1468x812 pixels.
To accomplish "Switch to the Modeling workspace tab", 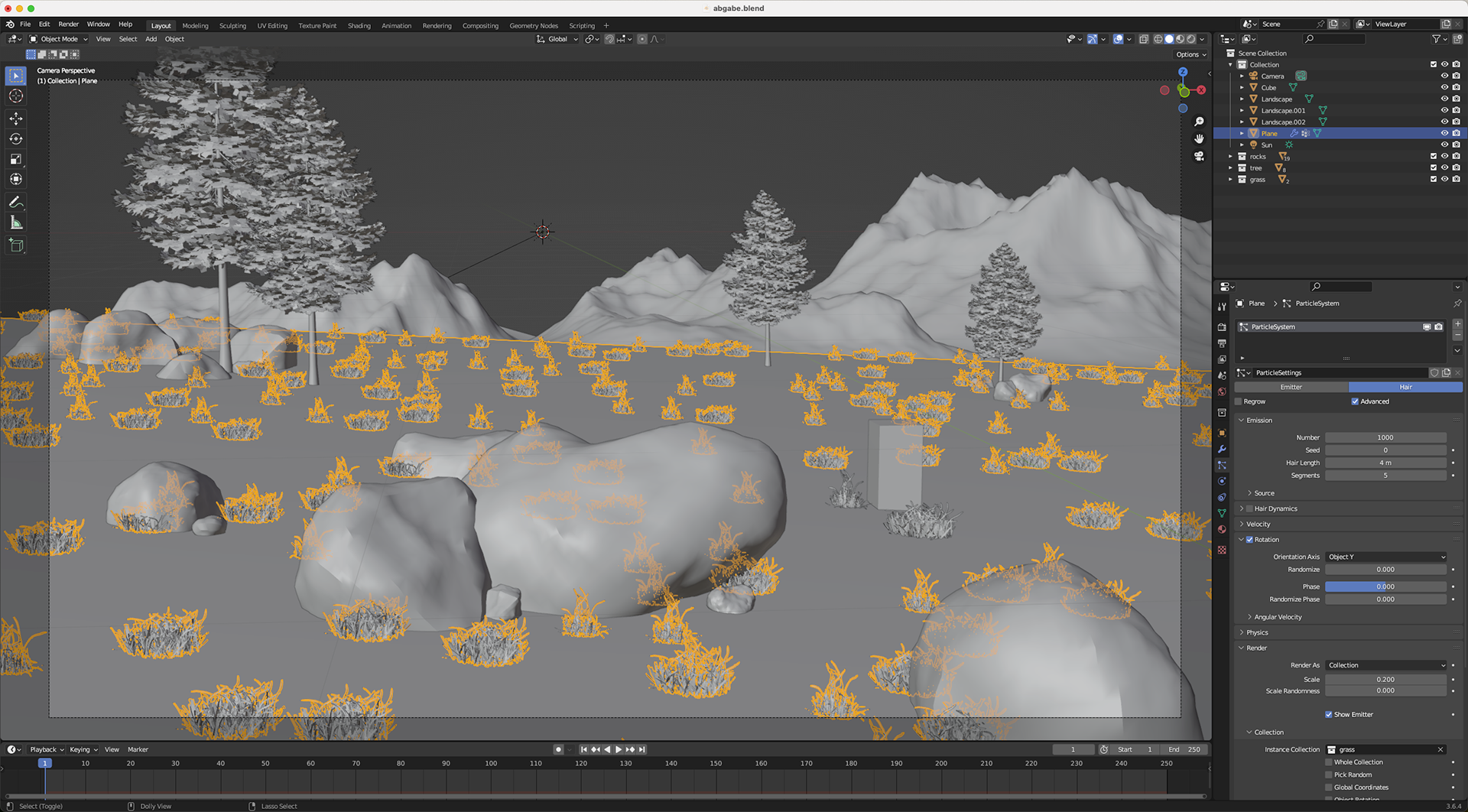I will tap(195, 26).
